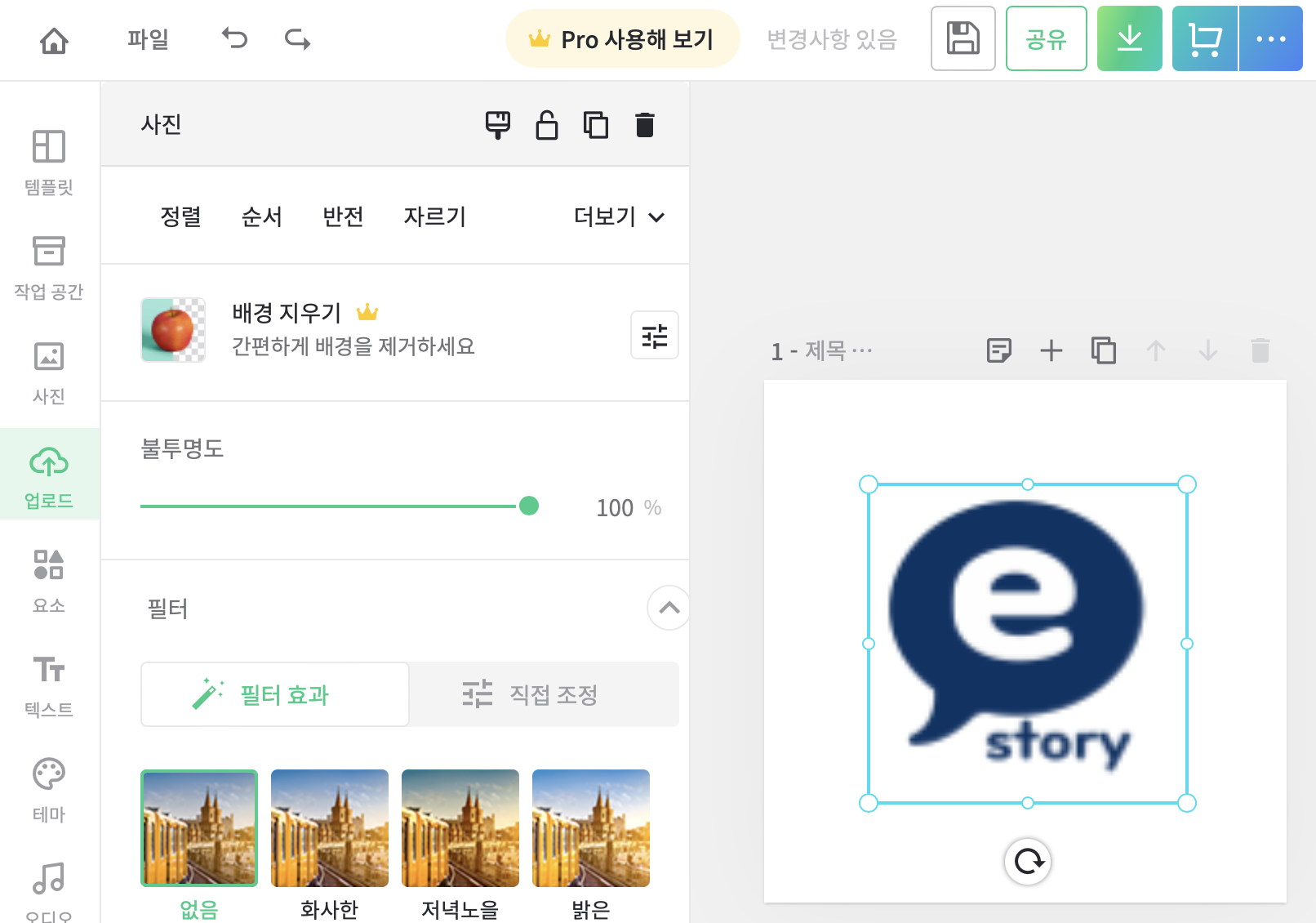
Task: Lock the selected photo element
Action: click(x=546, y=125)
